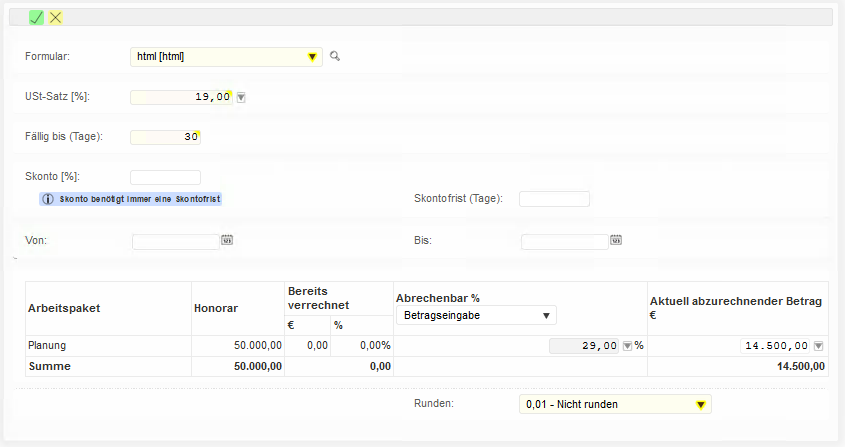Click calculator icon beside the 14.500,00 amount
Screen dimensions: 845x447
(x=818, y=346)
